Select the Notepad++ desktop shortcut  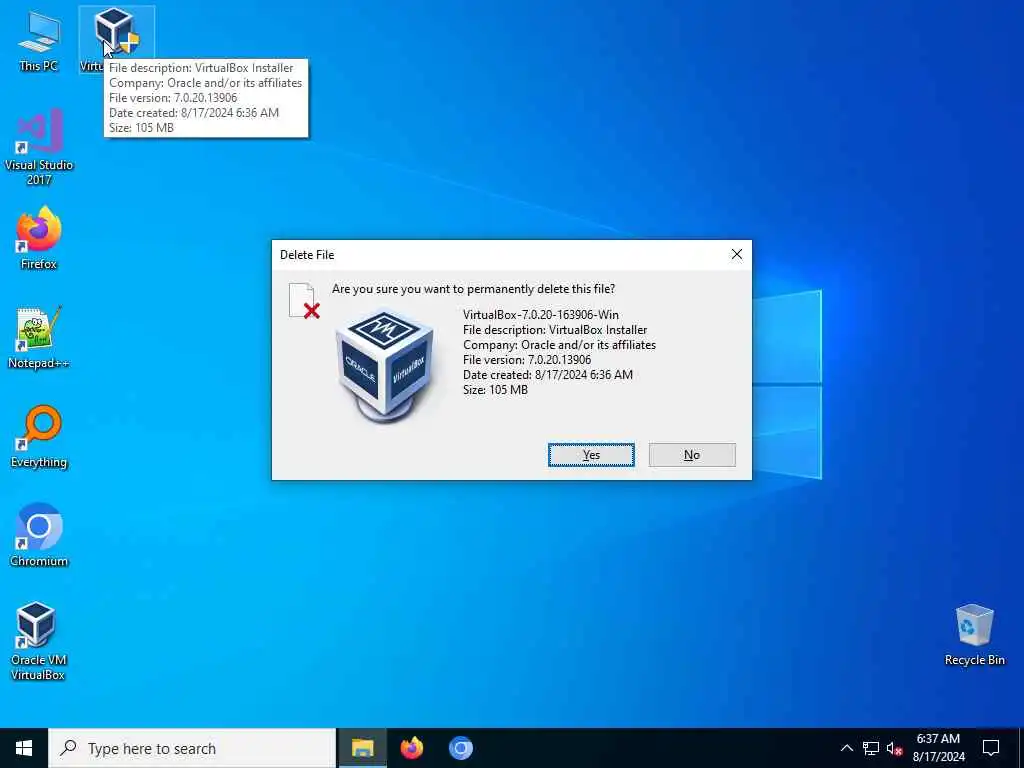click(x=39, y=338)
